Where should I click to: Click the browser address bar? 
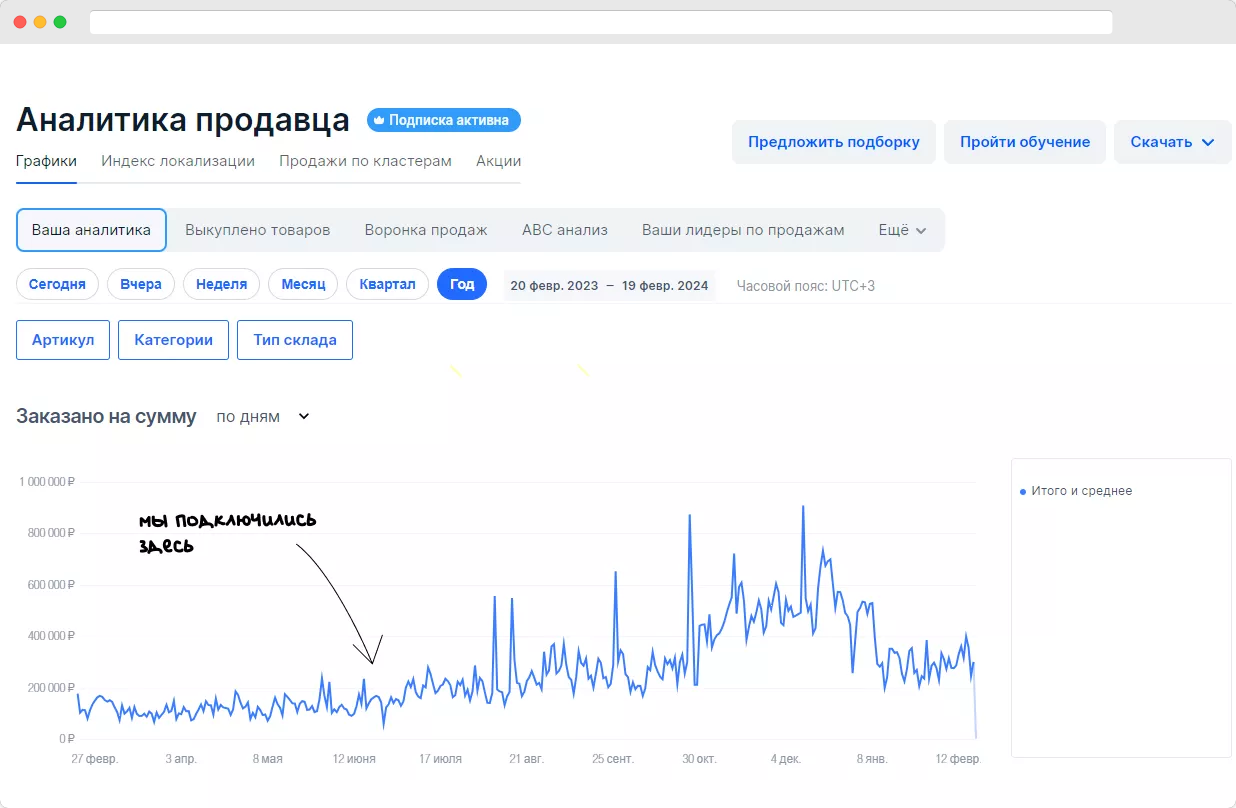click(x=601, y=22)
